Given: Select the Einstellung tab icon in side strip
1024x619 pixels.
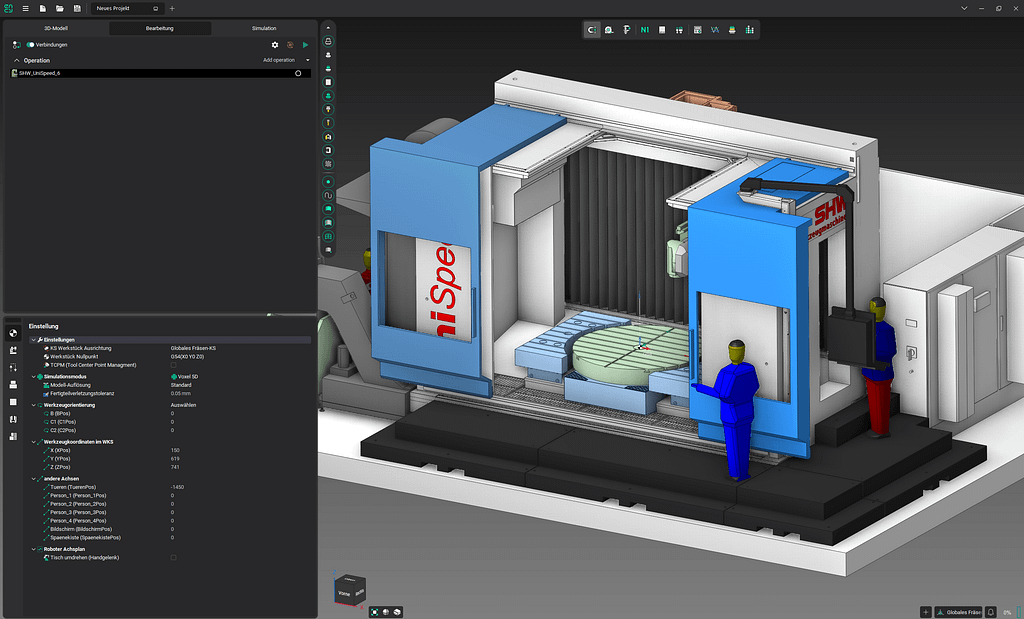Looking at the screenshot, I should tap(13, 333).
